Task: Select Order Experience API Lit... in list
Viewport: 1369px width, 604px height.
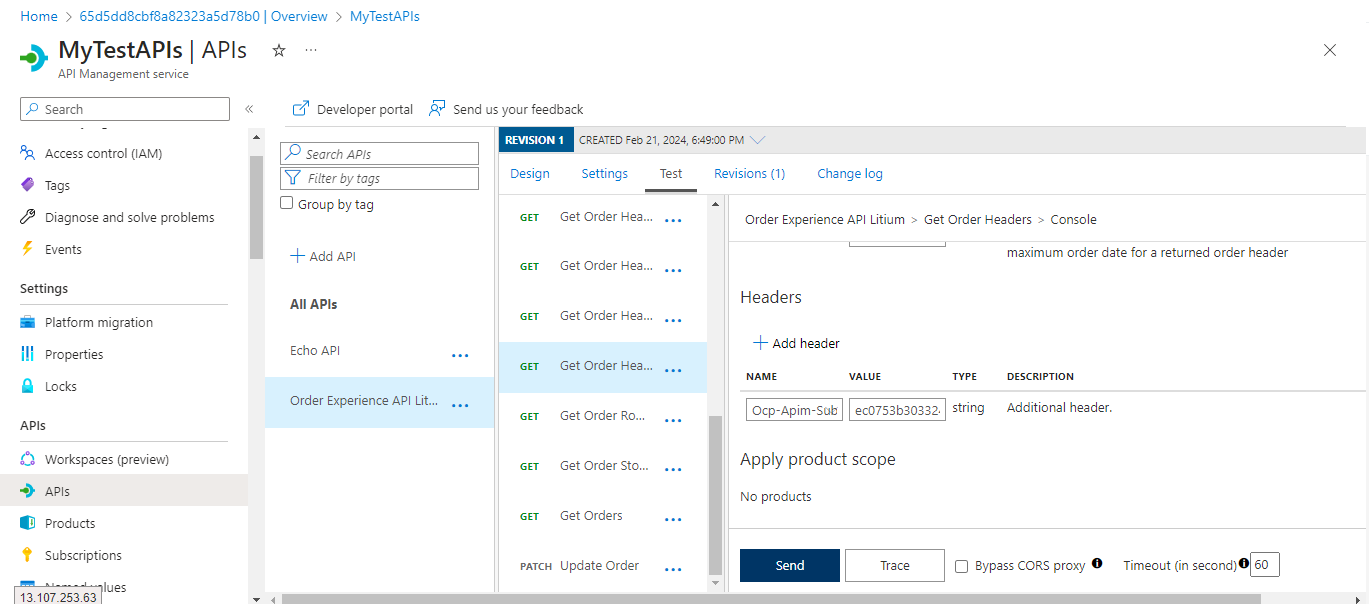Action: (x=364, y=401)
